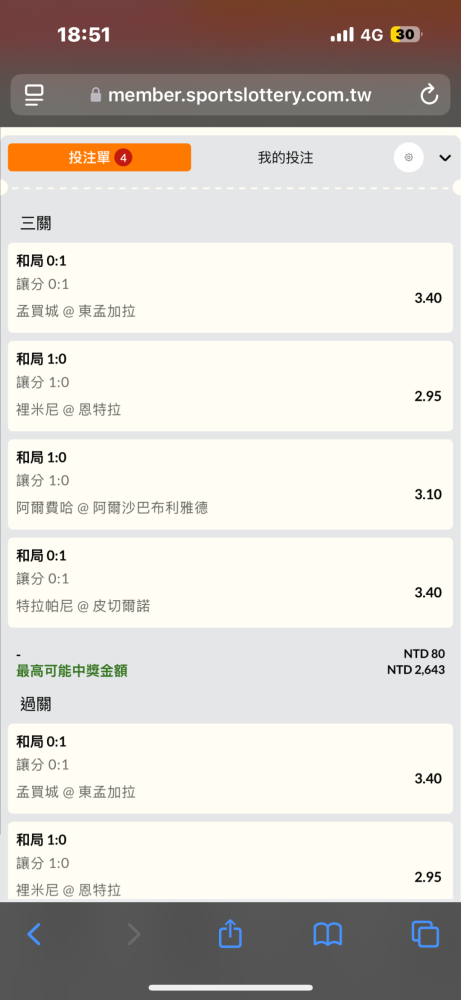
Task: Tap the 三關 section header
Action: pos(36,223)
